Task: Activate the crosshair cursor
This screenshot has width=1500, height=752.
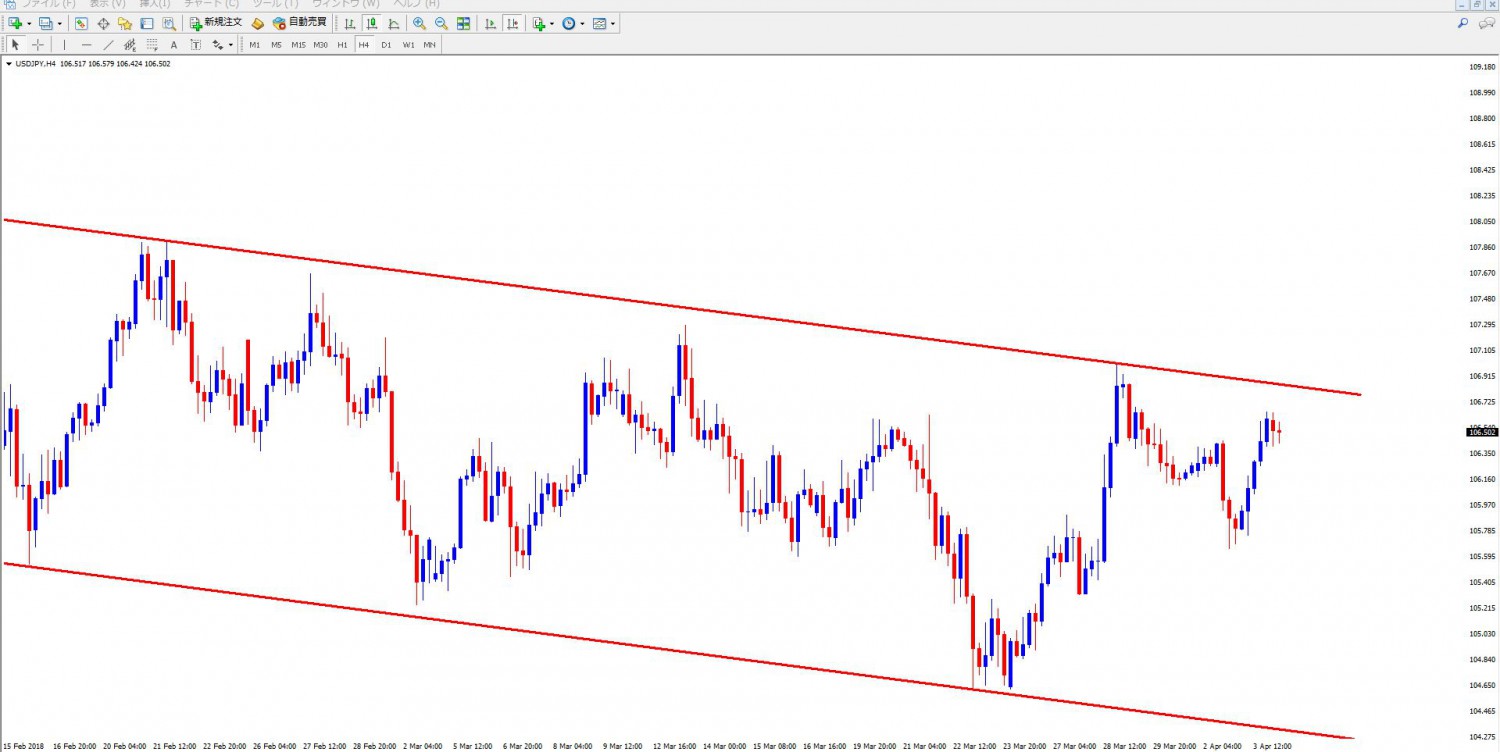Action: 38,45
